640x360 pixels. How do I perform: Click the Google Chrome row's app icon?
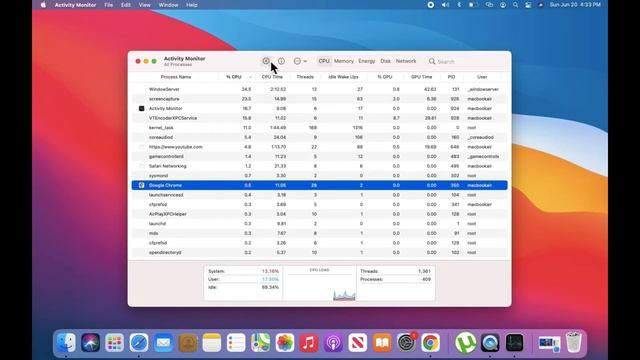click(142, 185)
